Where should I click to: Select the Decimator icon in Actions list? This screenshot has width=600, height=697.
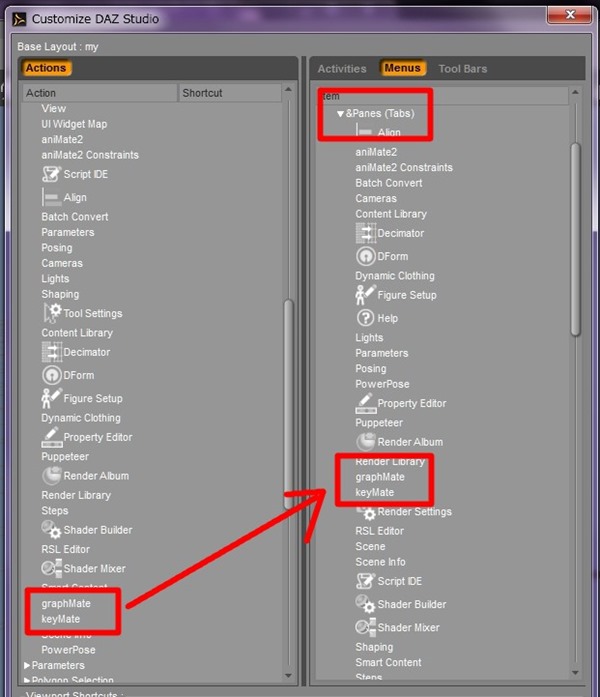[x=52, y=352]
